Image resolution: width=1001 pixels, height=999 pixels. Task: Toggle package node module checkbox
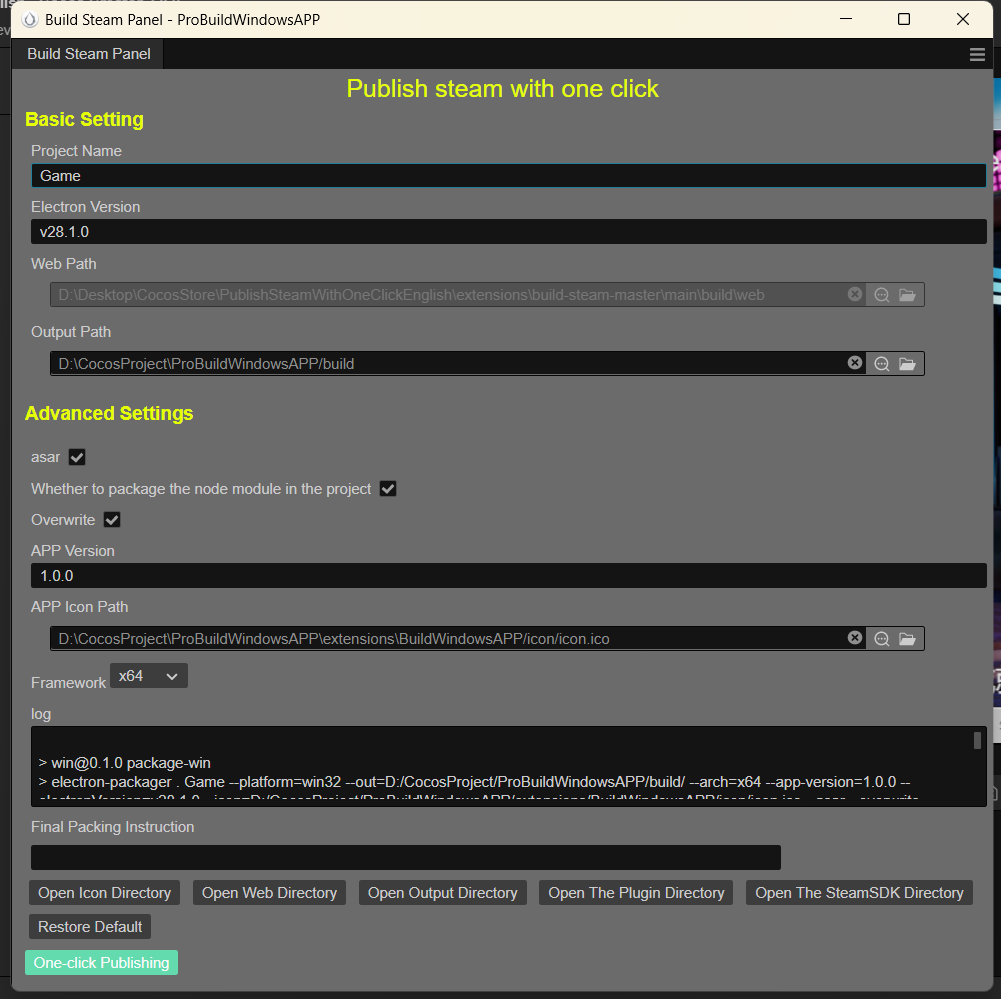(x=388, y=489)
